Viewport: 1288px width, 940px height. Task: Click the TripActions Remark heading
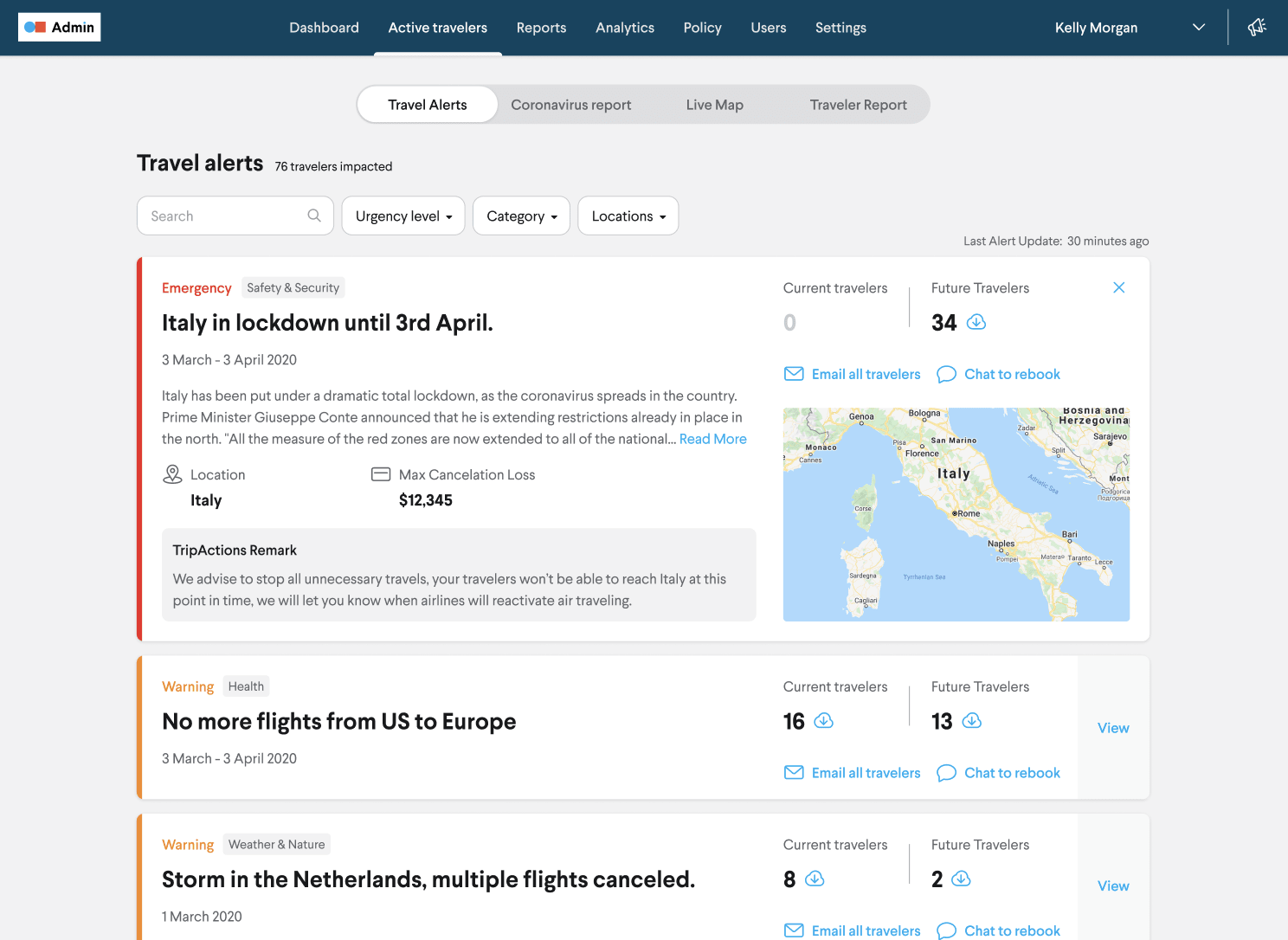click(x=235, y=550)
